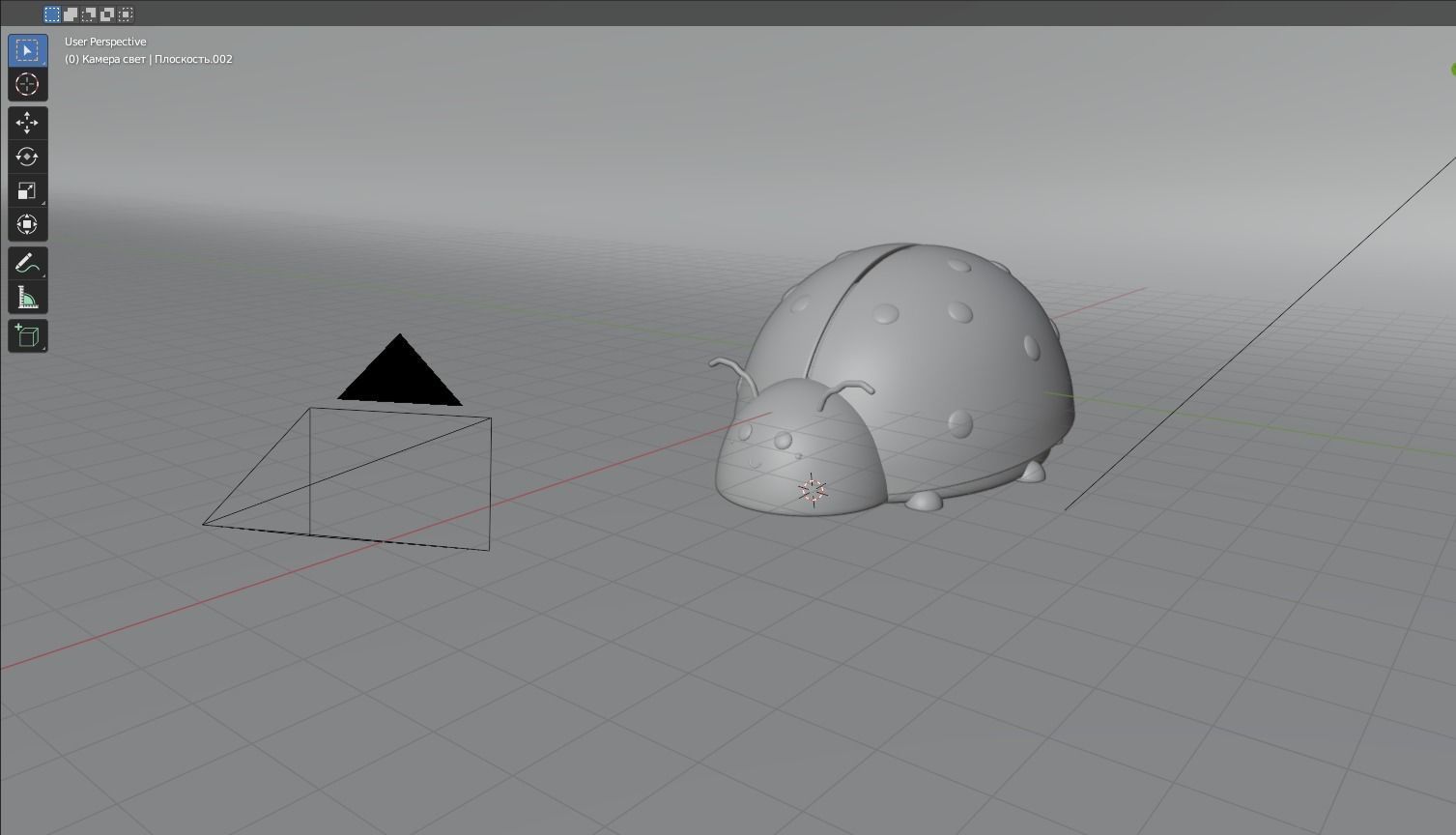Pick the Annotate pencil tool

coord(27,263)
